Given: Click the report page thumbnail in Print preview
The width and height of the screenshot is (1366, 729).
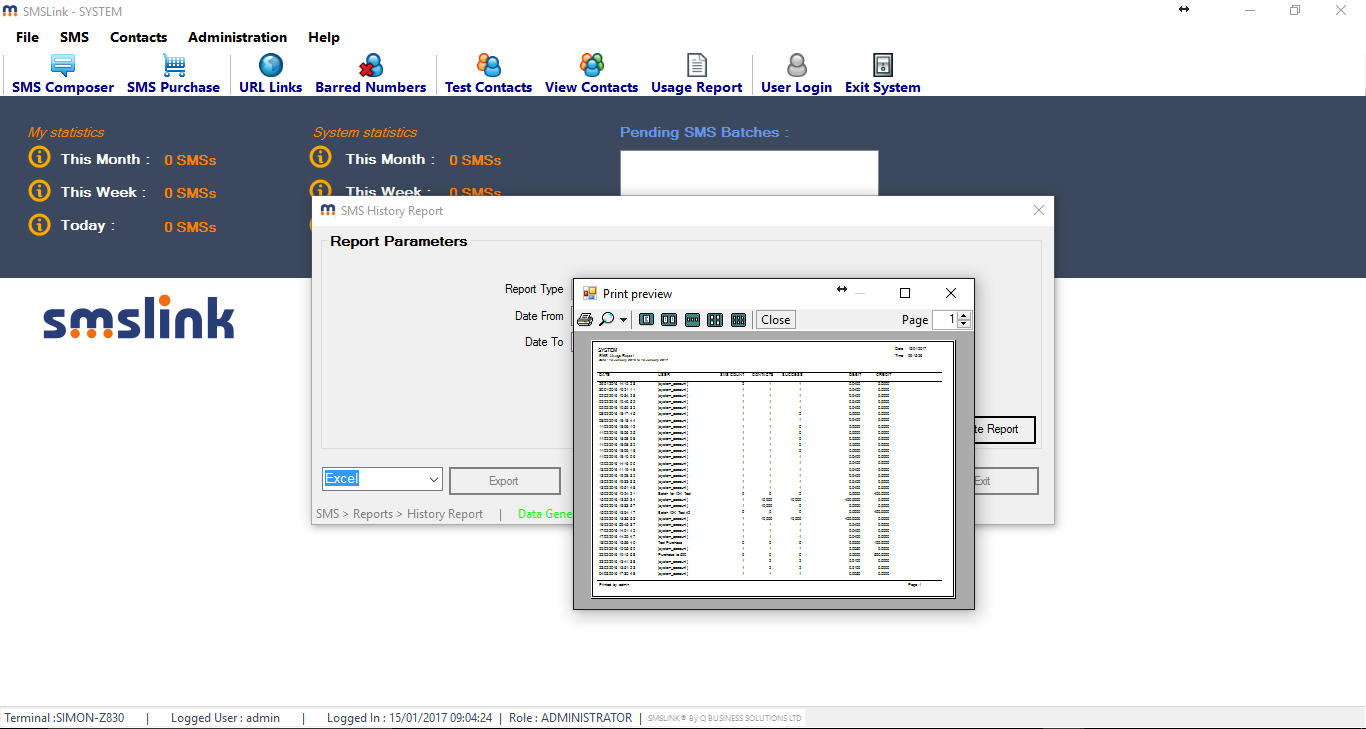Looking at the screenshot, I should (x=774, y=469).
